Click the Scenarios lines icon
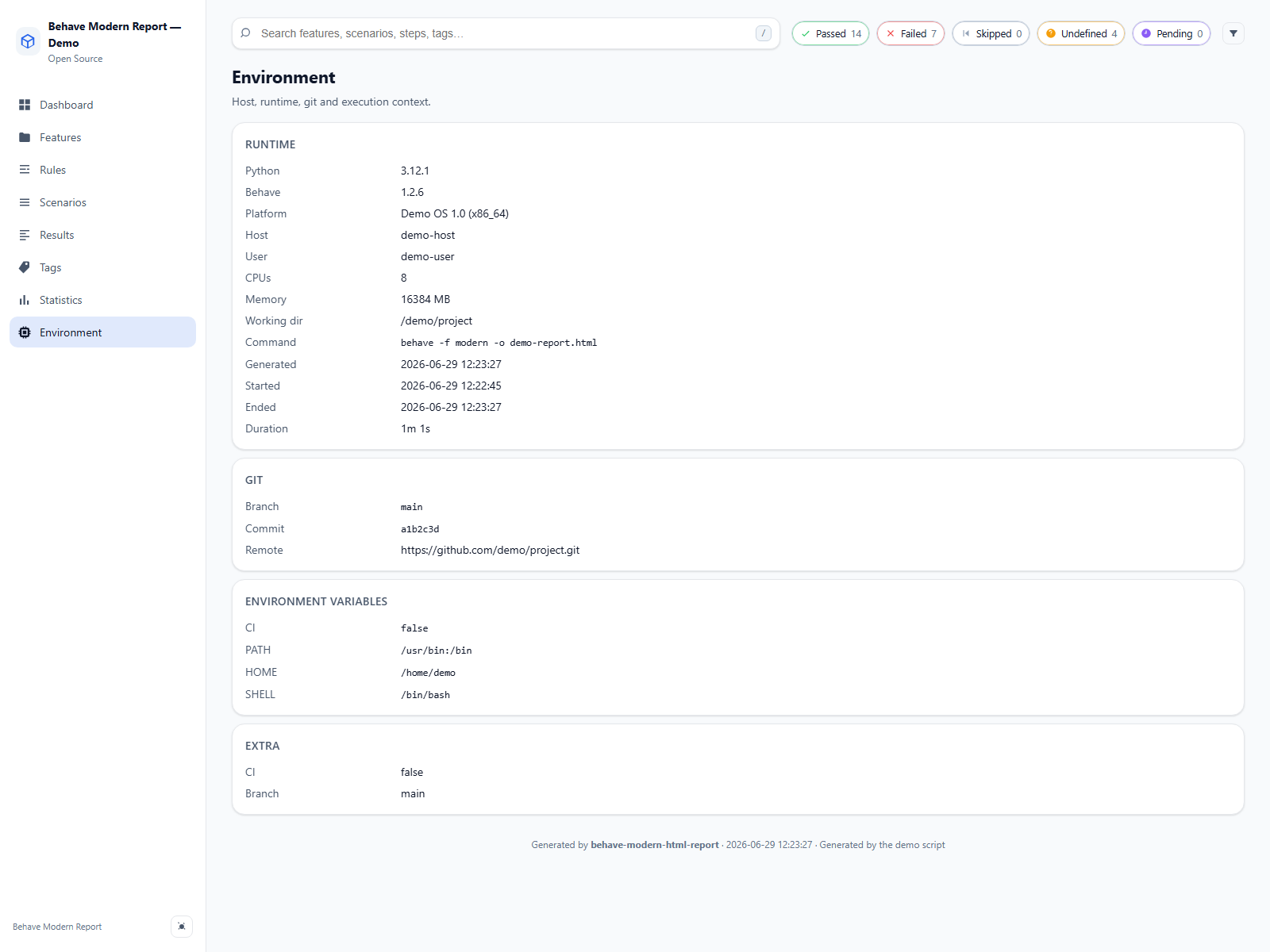1270x952 pixels. 25,202
